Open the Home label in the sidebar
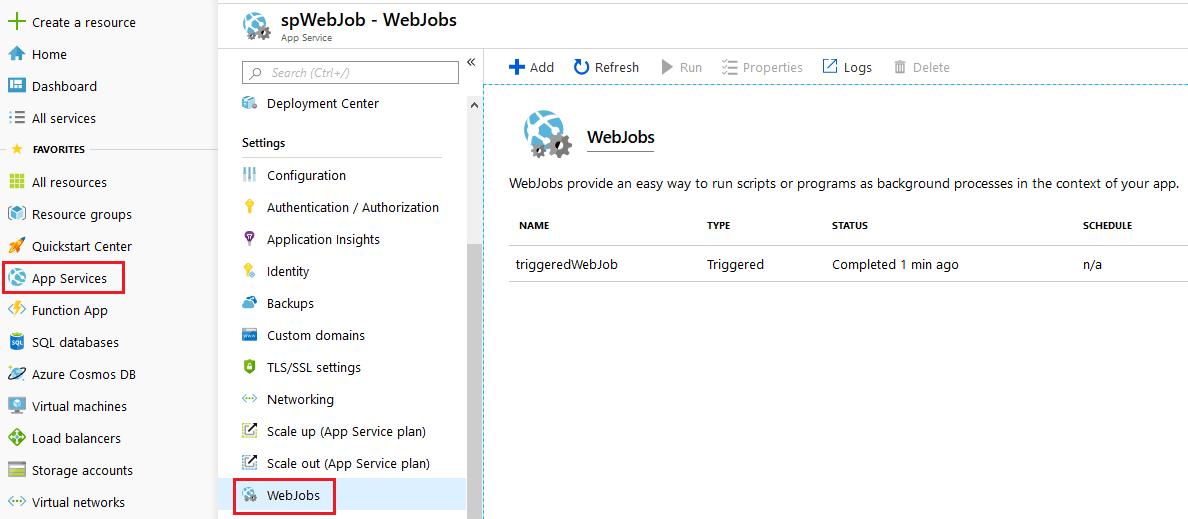Viewport: 1188px width, 519px height. [49, 55]
